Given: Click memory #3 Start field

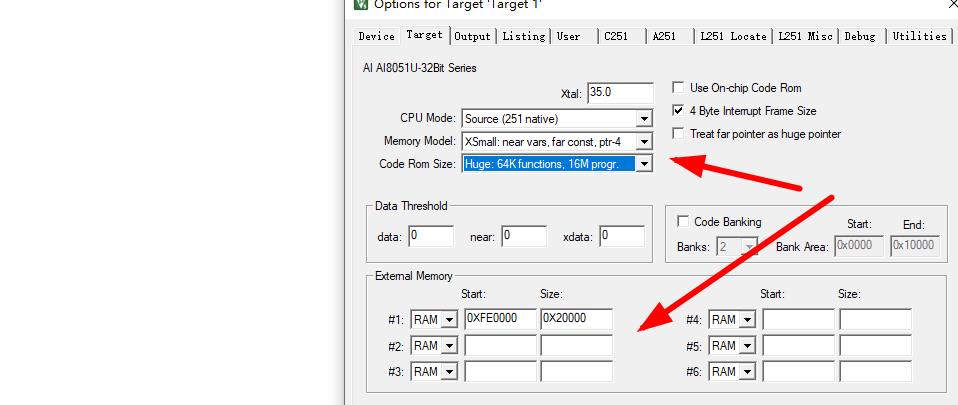Looking at the screenshot, I should 500,371.
